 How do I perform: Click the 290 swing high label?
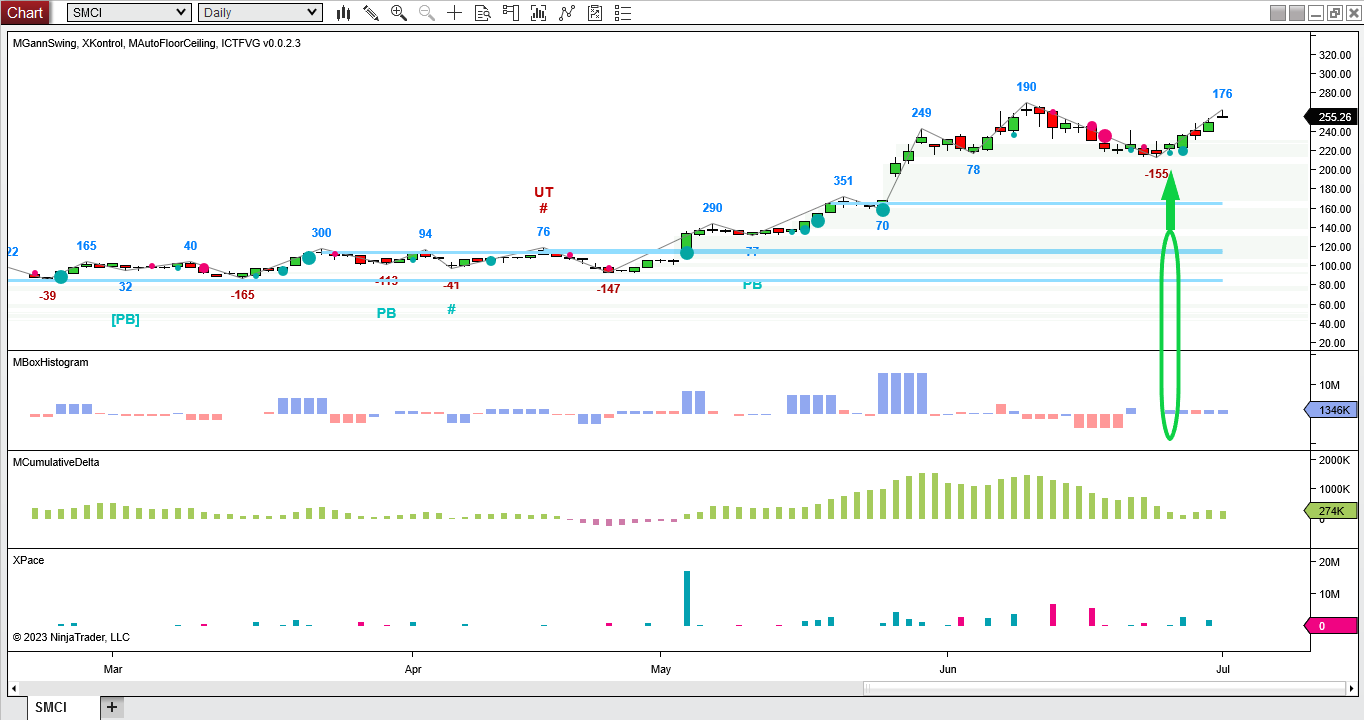tap(712, 208)
